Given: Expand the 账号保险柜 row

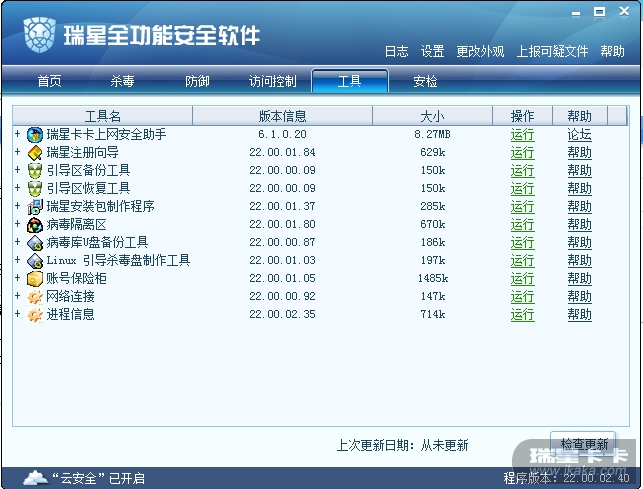Looking at the screenshot, I should pyautogui.click(x=18, y=278).
